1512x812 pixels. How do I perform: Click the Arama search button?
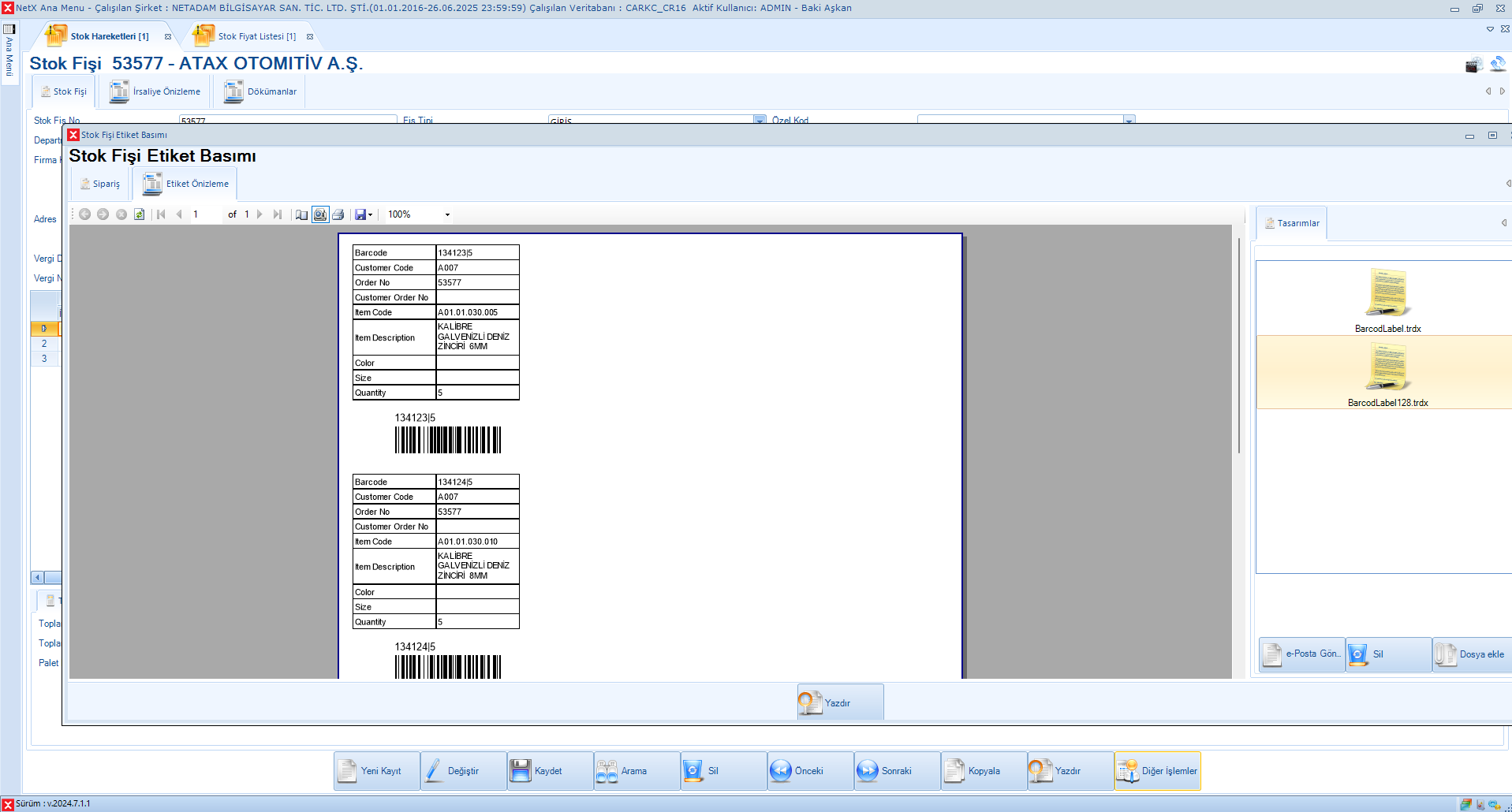637,771
